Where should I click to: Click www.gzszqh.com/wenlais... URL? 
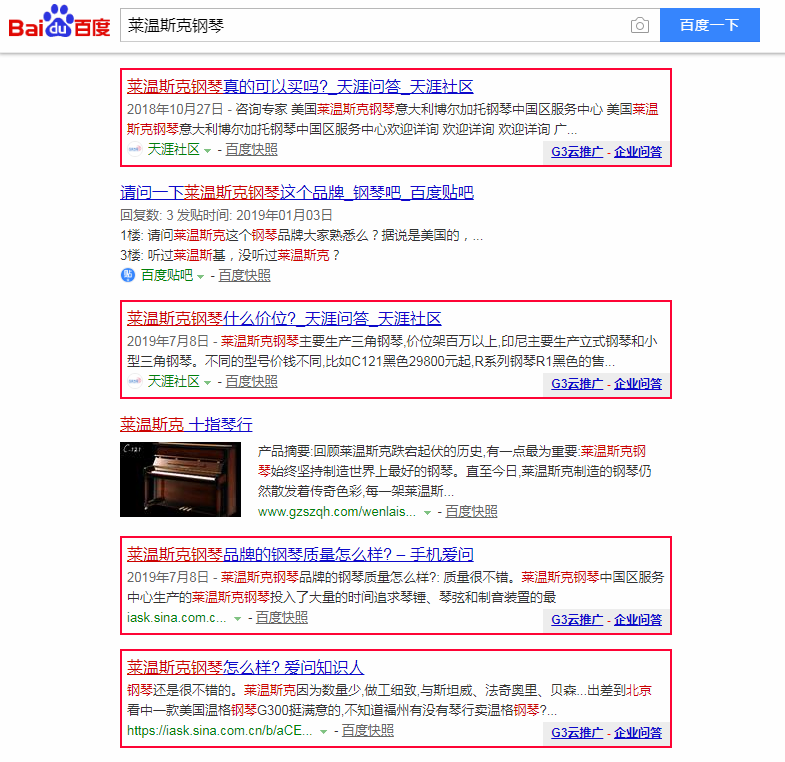point(336,512)
